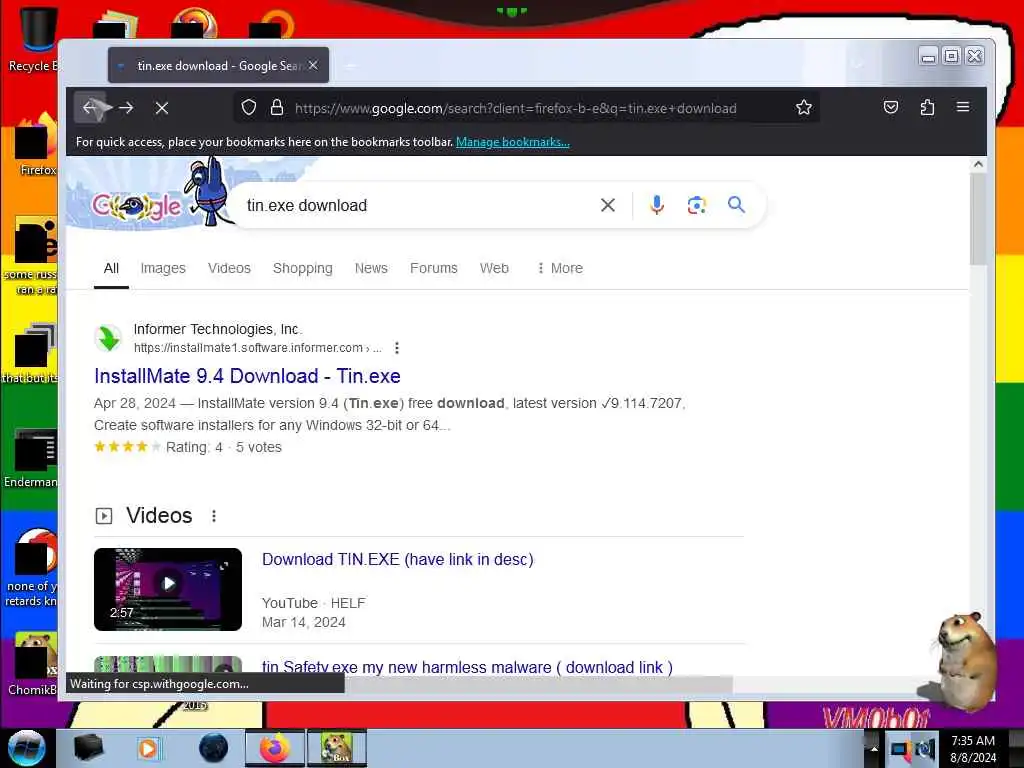Close the tin.exe download browser tab
This screenshot has width=1024, height=768.
tap(313, 65)
